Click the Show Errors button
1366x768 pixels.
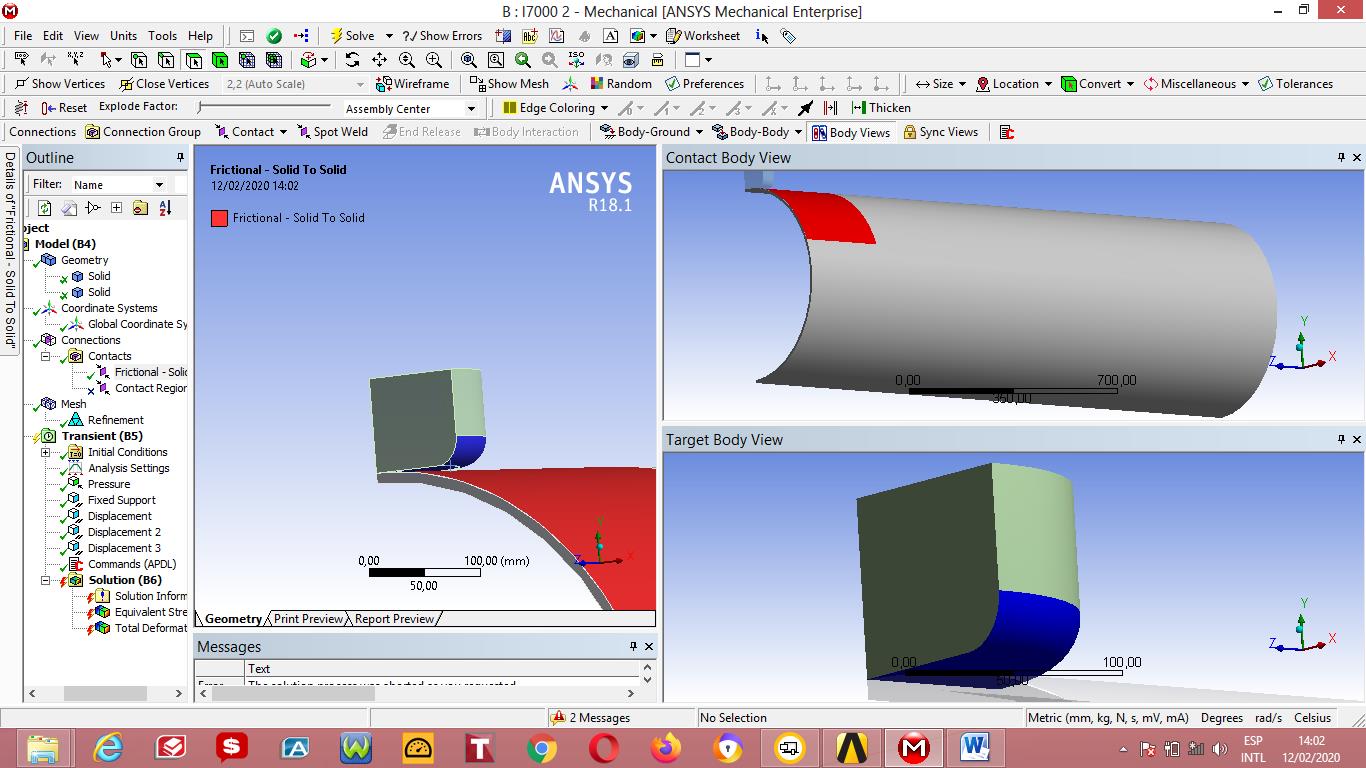click(x=442, y=36)
